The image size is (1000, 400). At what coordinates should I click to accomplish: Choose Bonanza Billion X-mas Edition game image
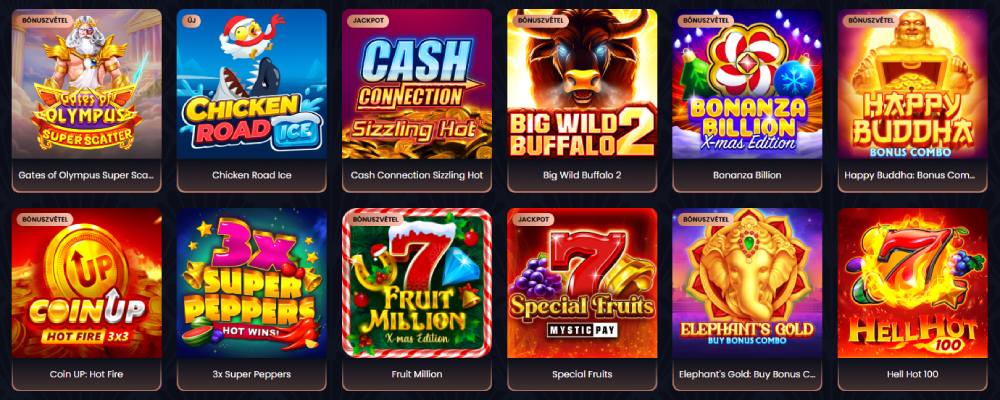[x=747, y=84]
